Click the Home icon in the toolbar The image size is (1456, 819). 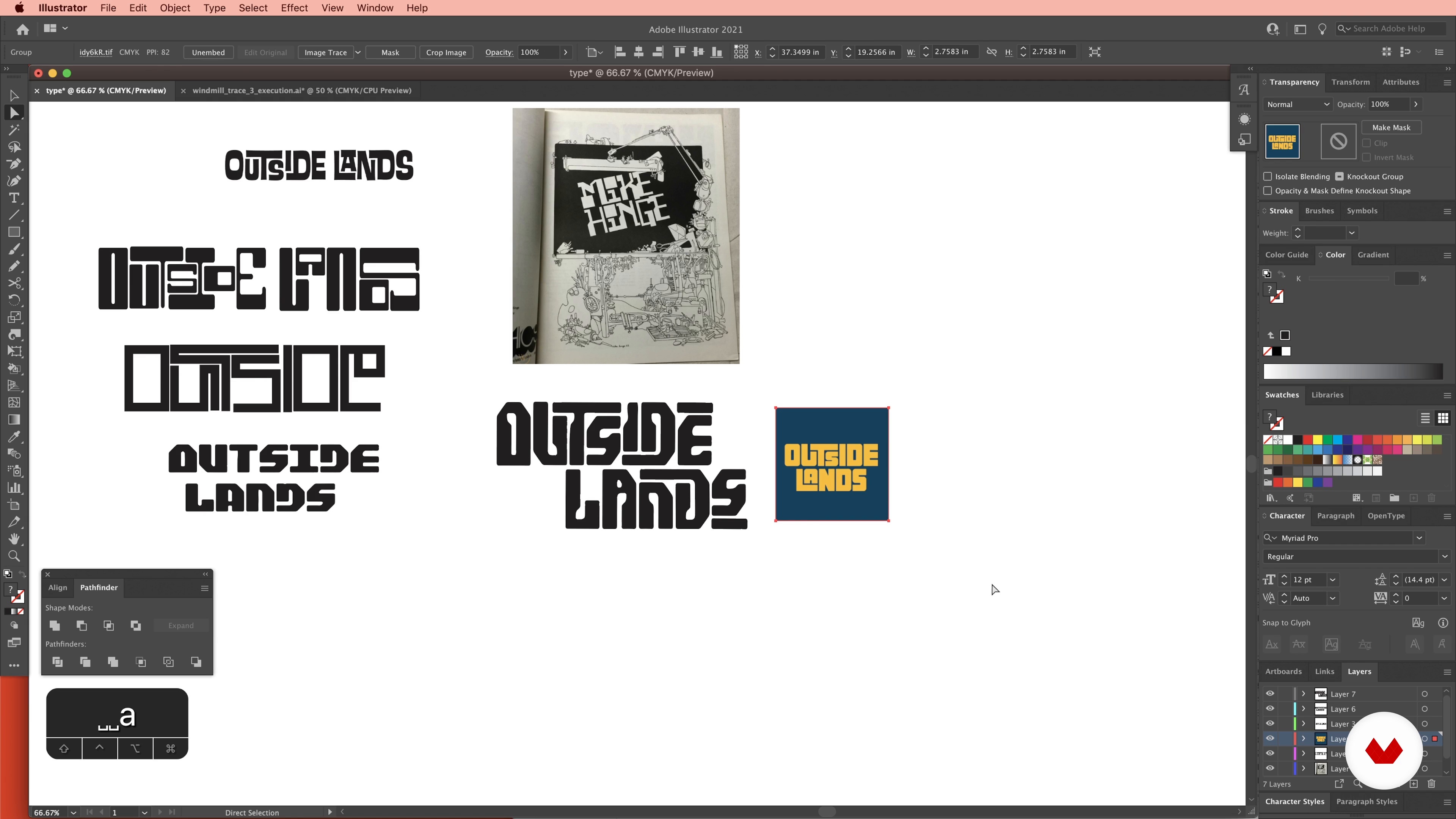[23, 29]
